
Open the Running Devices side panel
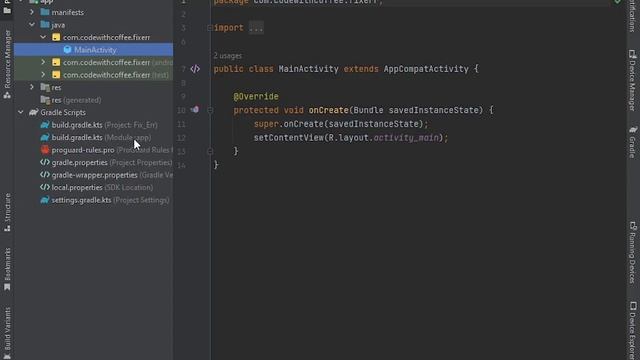[x=633, y=253]
